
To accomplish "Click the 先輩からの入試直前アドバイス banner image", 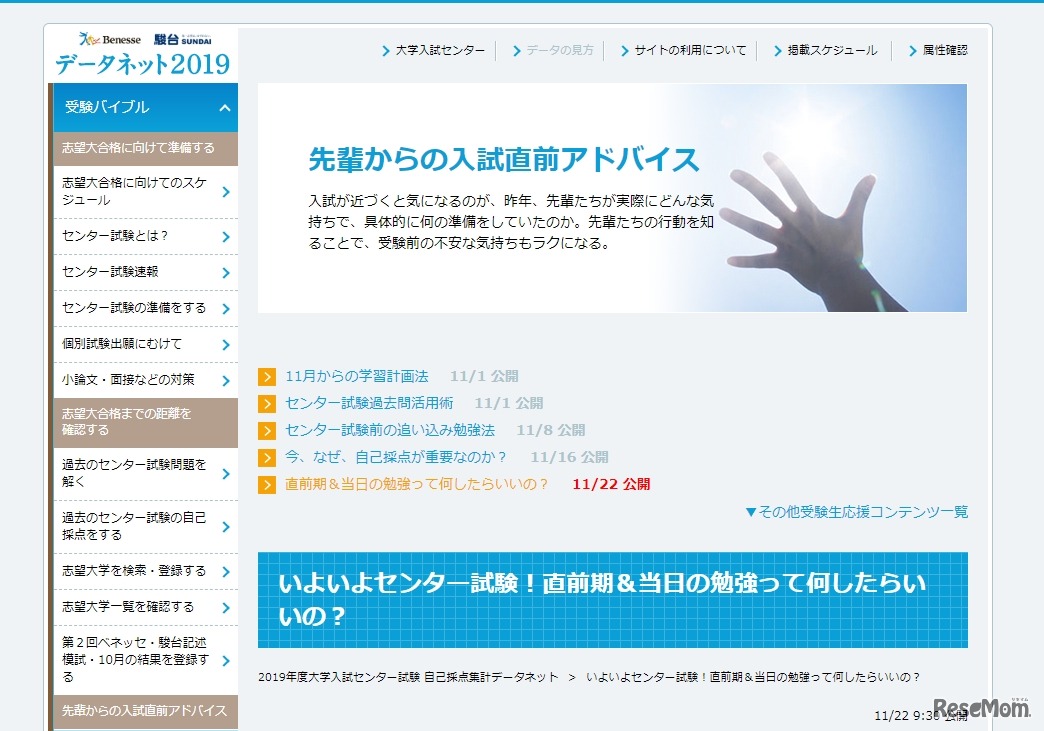I will pyautogui.click(x=613, y=197).
